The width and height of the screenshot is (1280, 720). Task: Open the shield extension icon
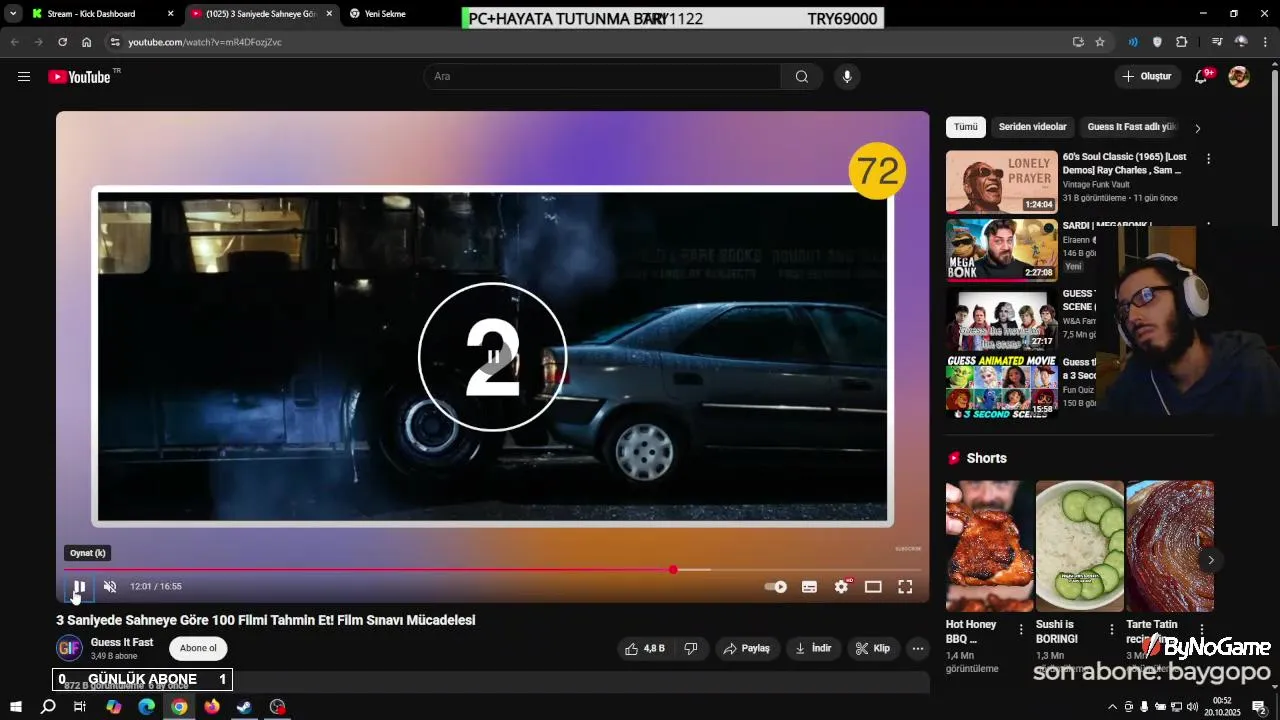point(1158,42)
